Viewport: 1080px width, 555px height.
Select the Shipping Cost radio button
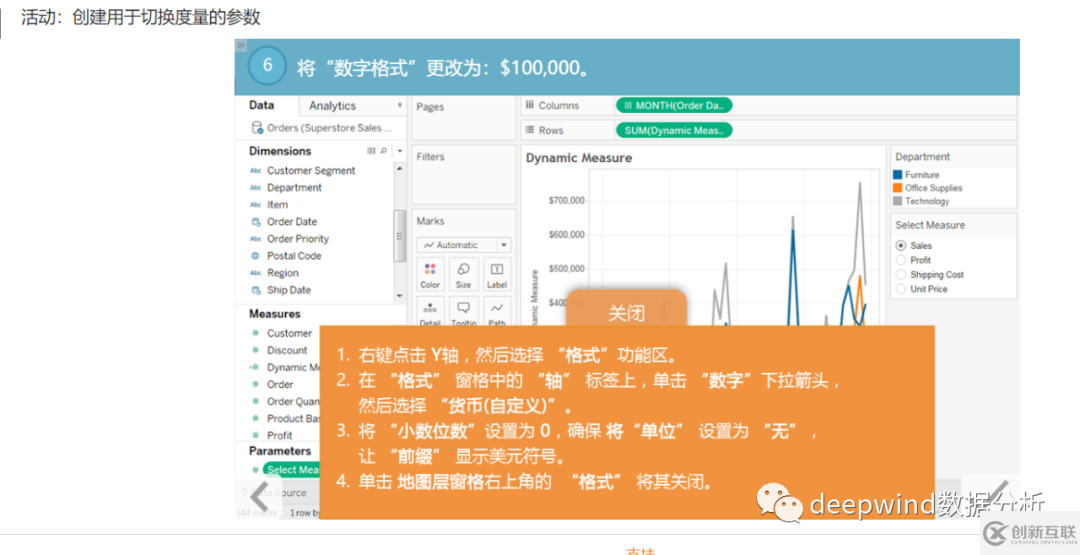click(x=900, y=275)
